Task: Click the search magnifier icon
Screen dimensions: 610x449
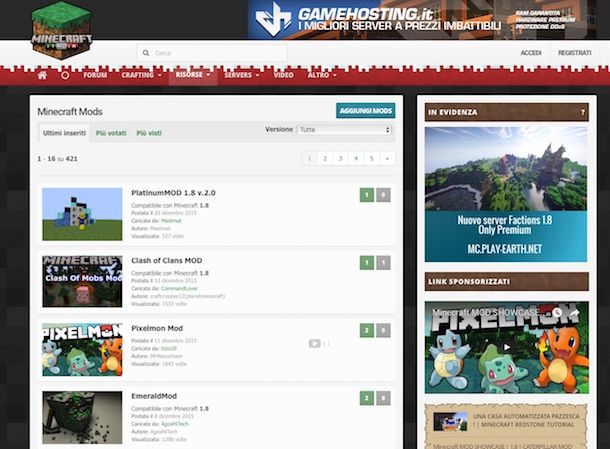Action: pyautogui.click(x=146, y=53)
